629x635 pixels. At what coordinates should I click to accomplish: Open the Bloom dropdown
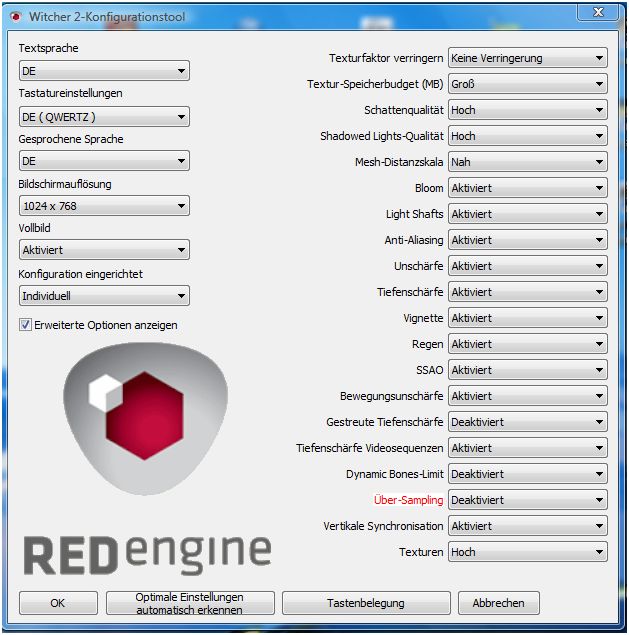click(x=528, y=188)
